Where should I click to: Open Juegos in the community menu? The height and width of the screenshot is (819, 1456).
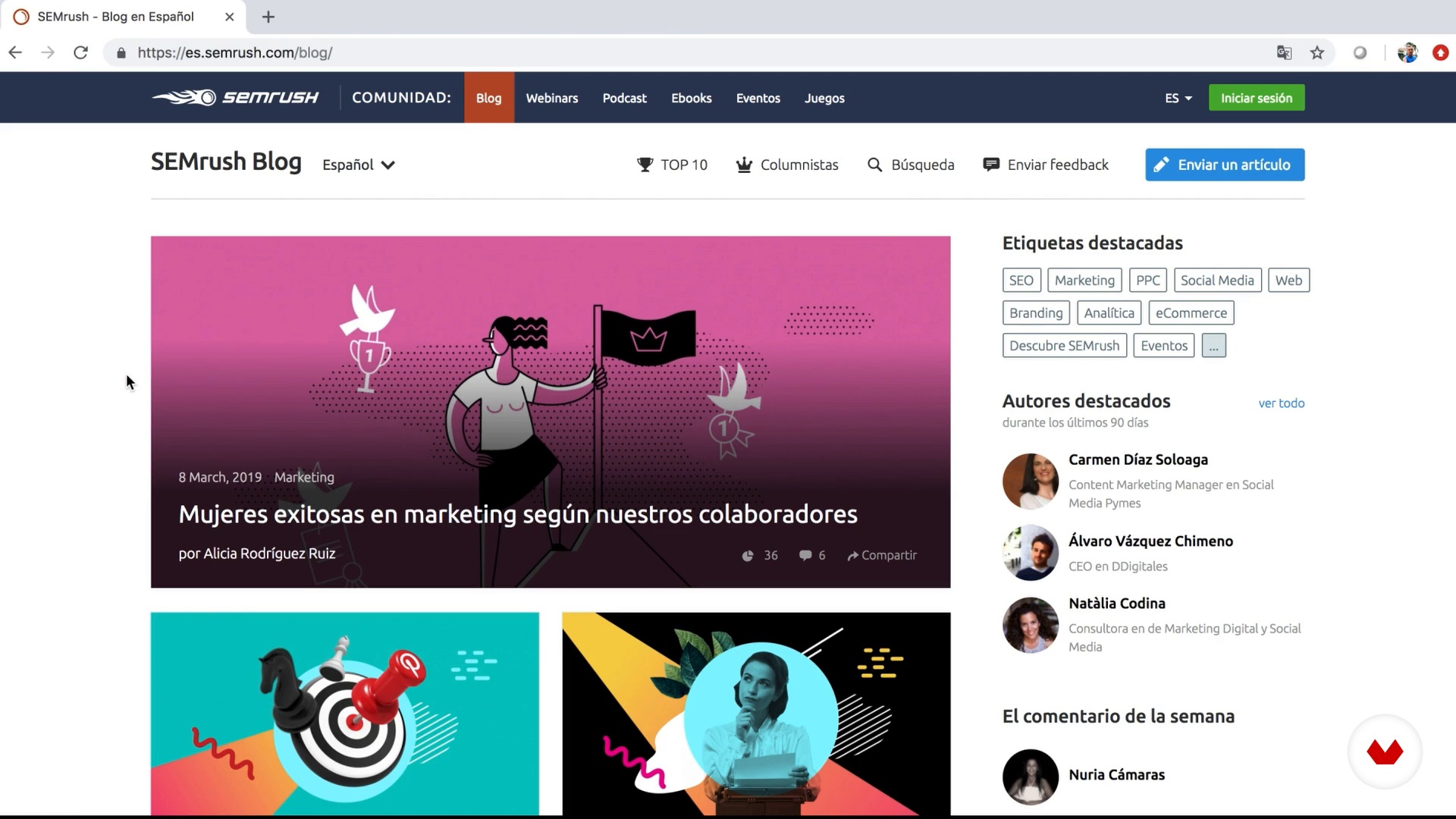pyautogui.click(x=824, y=98)
